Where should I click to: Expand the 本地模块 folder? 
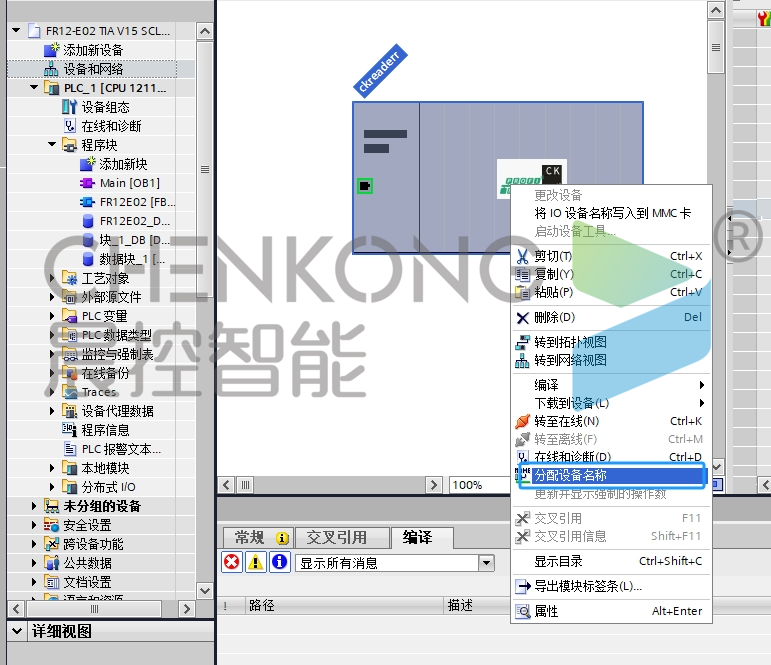[52, 468]
